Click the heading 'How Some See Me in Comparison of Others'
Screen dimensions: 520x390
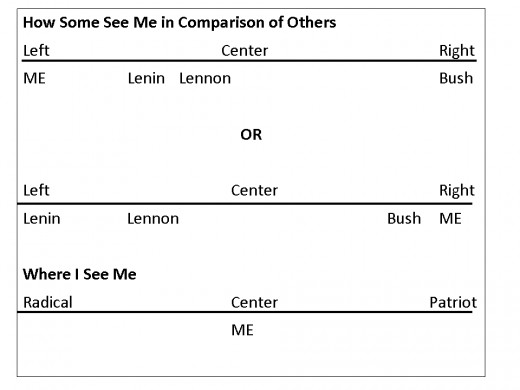[179, 23]
